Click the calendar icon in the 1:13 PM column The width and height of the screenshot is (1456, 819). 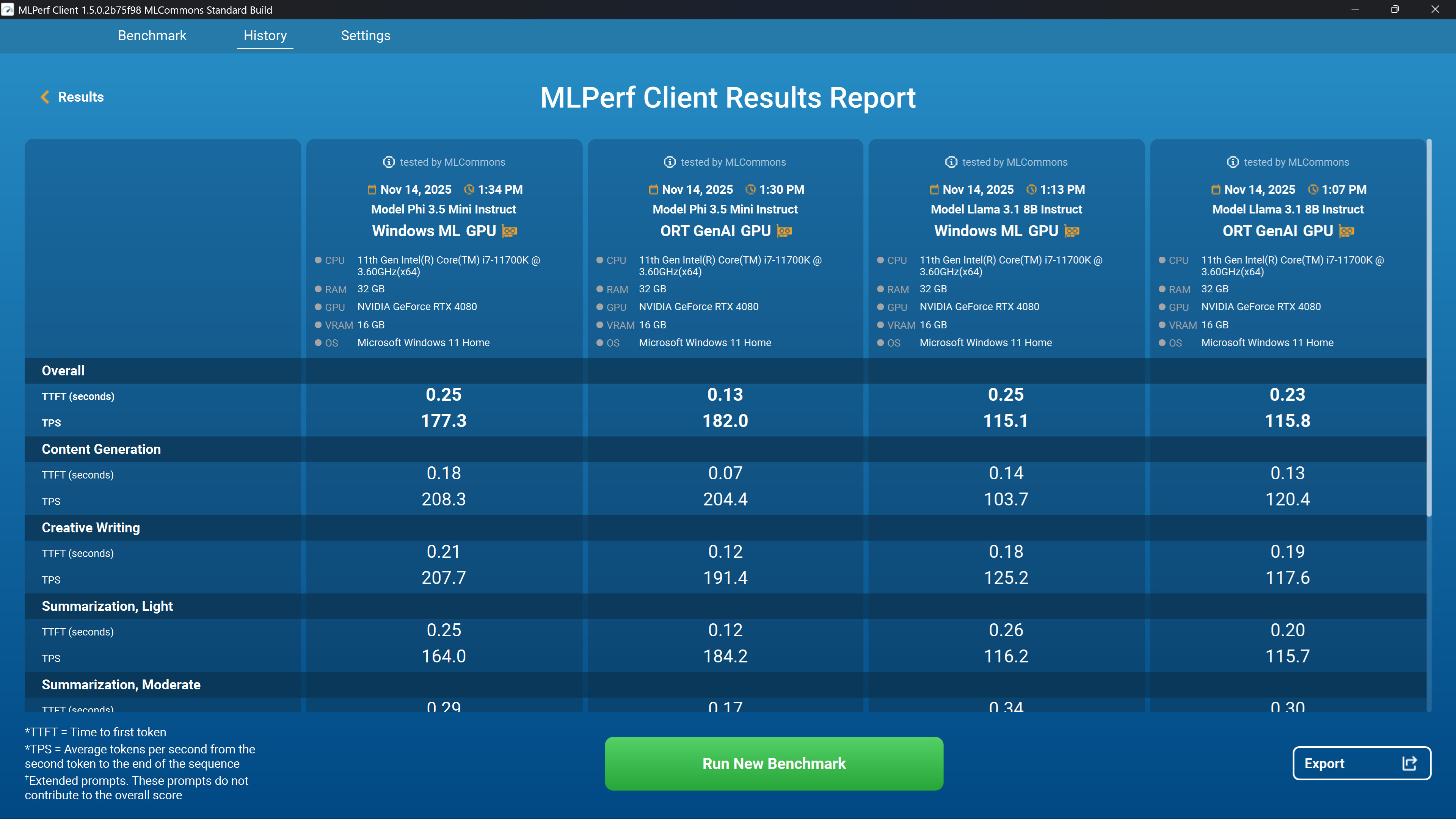pos(934,189)
